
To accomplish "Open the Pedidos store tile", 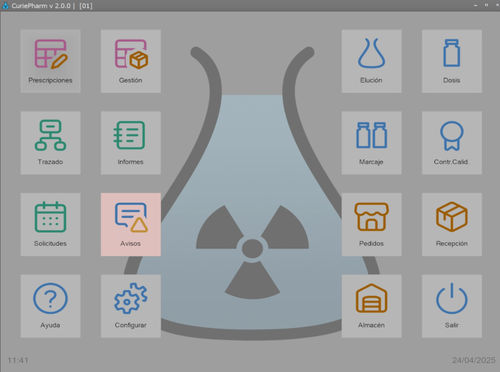I will coord(371,224).
